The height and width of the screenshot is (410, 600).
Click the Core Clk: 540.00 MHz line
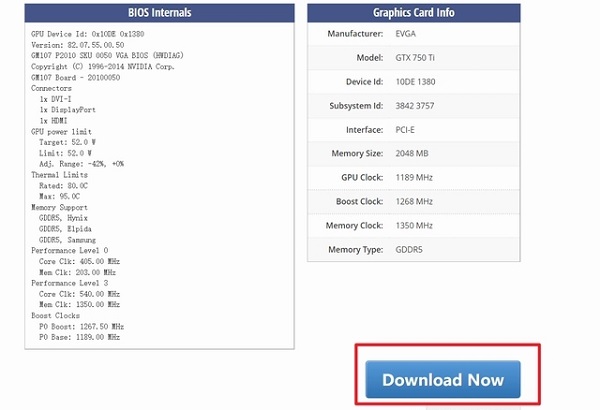[x=79, y=294]
